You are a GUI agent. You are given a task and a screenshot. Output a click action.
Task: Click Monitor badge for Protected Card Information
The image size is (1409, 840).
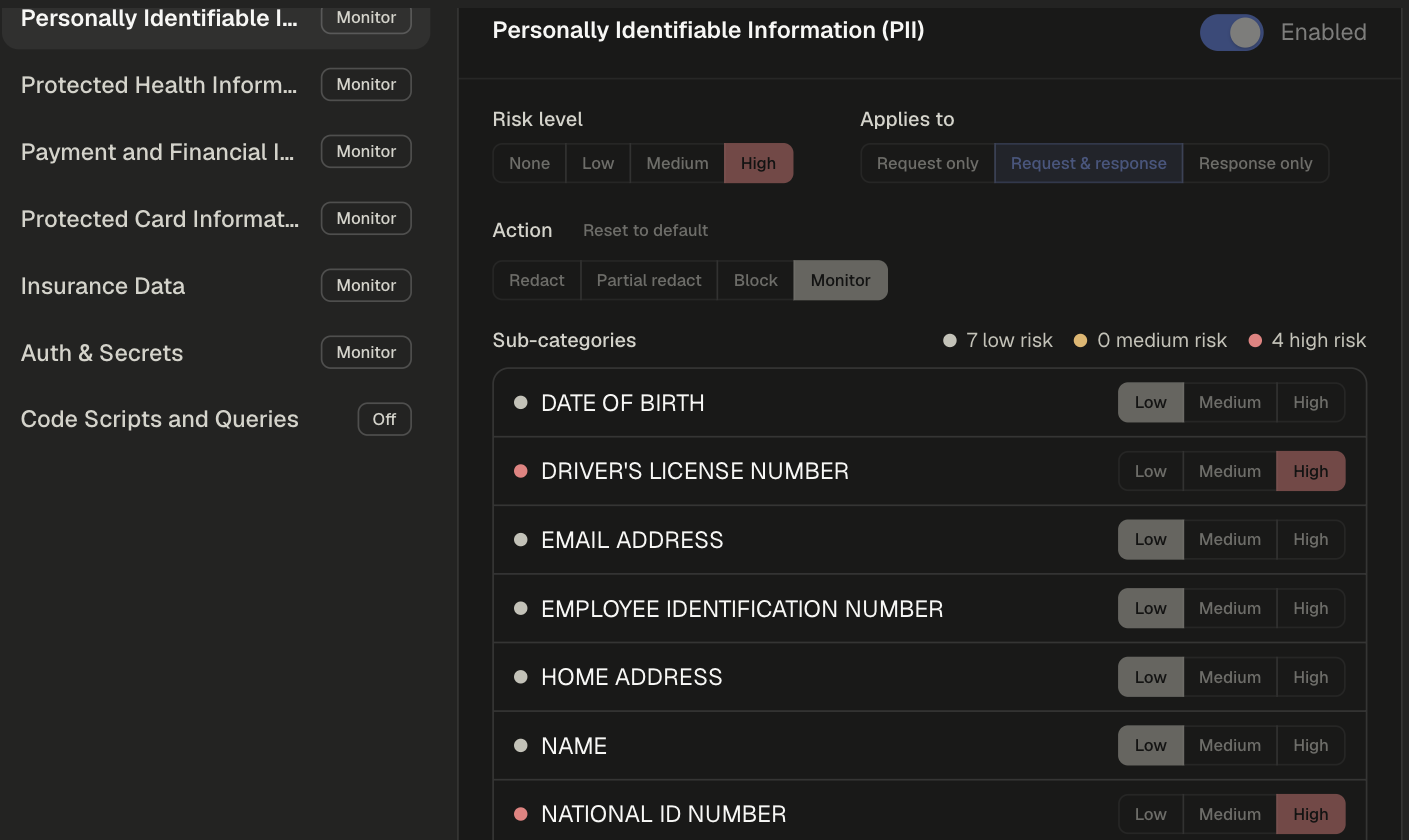click(x=366, y=218)
